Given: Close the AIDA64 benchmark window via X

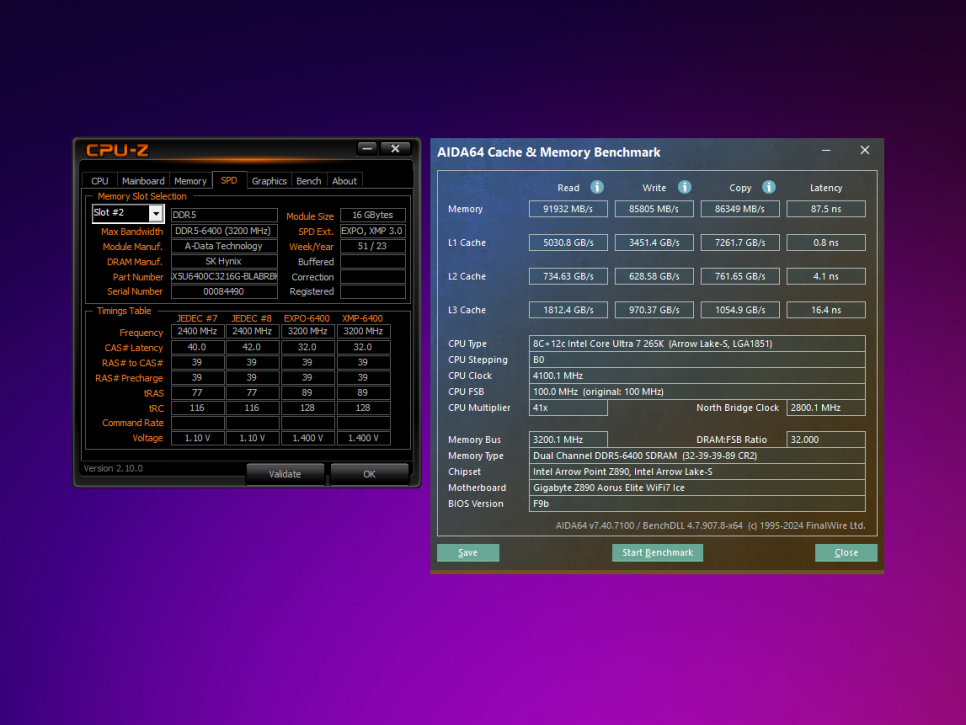Looking at the screenshot, I should 864,150.
